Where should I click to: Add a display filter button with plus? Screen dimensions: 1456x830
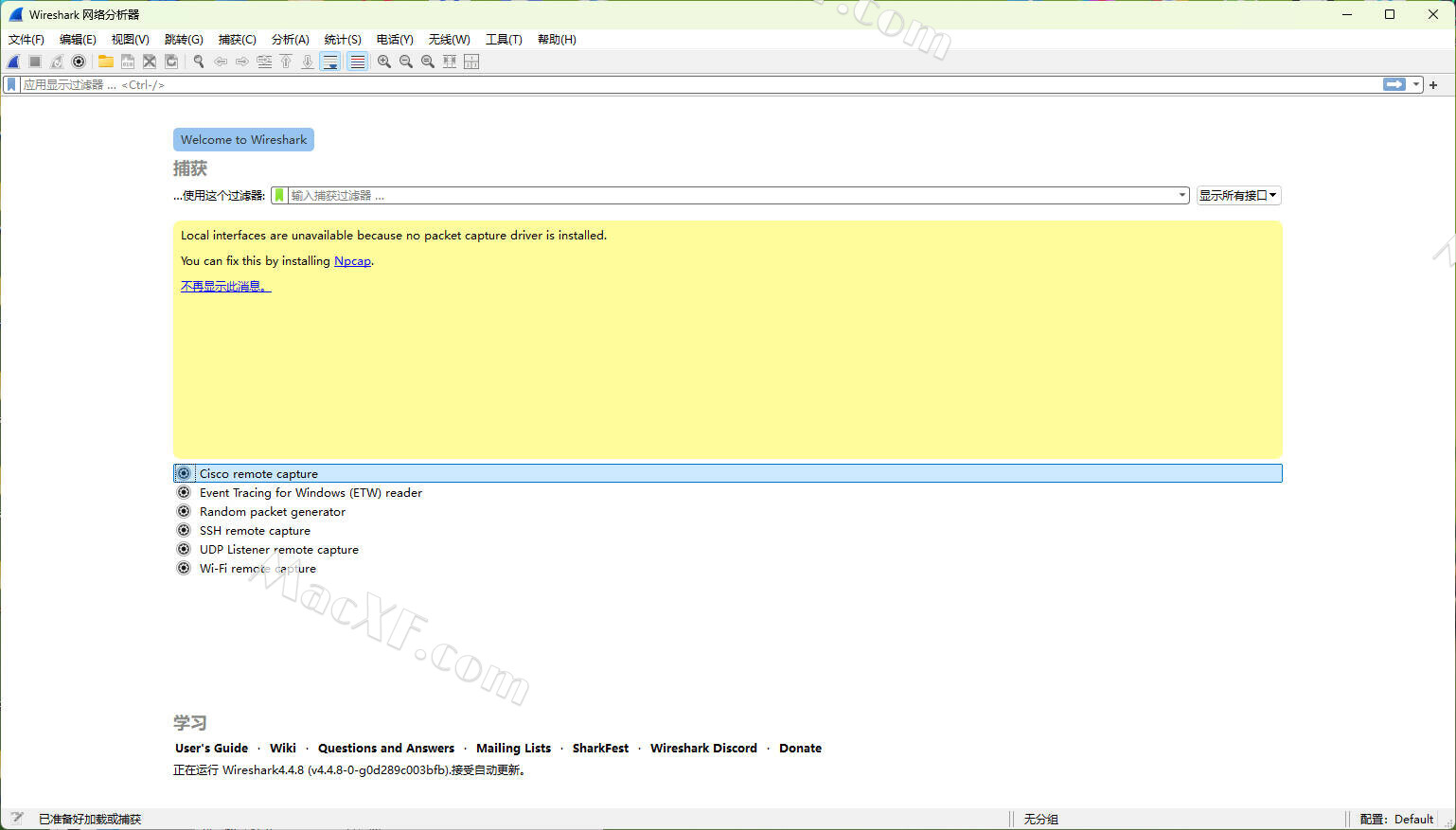[x=1433, y=85]
